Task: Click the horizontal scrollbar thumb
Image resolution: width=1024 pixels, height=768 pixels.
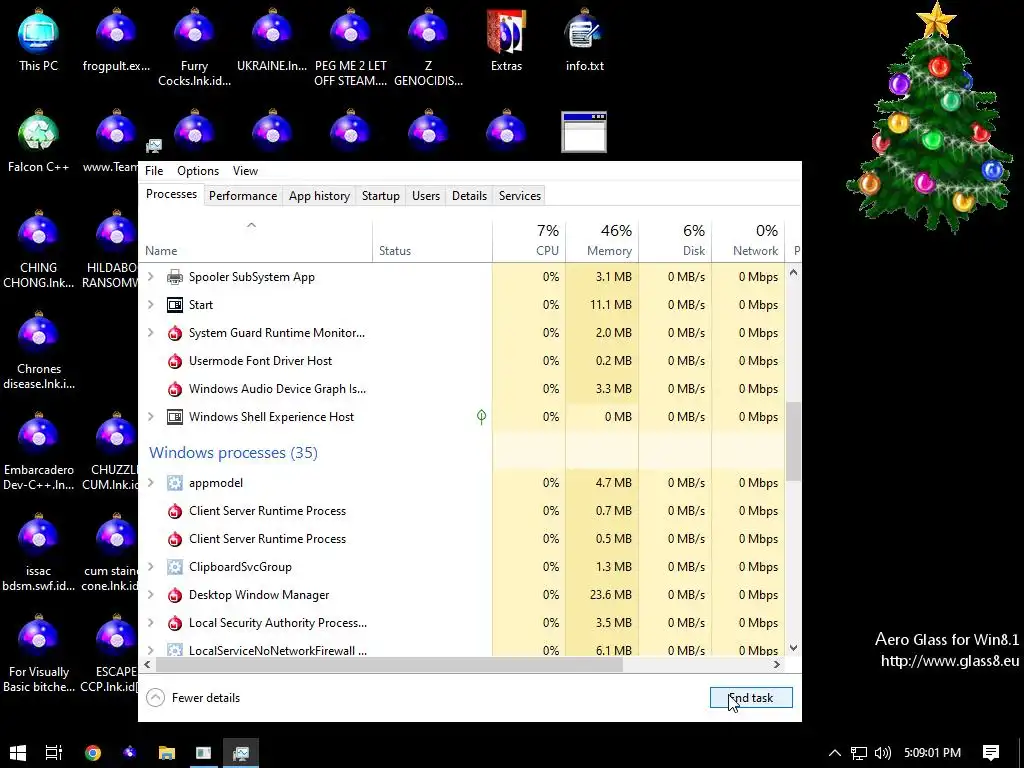Action: click(389, 665)
